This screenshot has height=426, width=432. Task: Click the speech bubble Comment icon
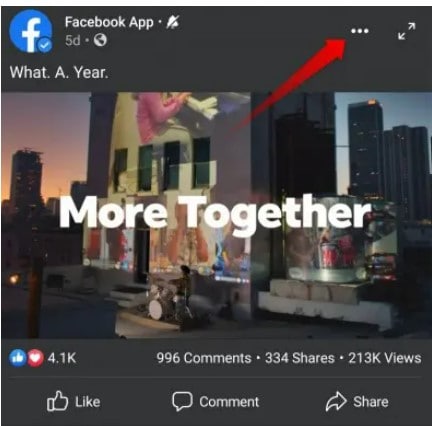click(x=182, y=401)
